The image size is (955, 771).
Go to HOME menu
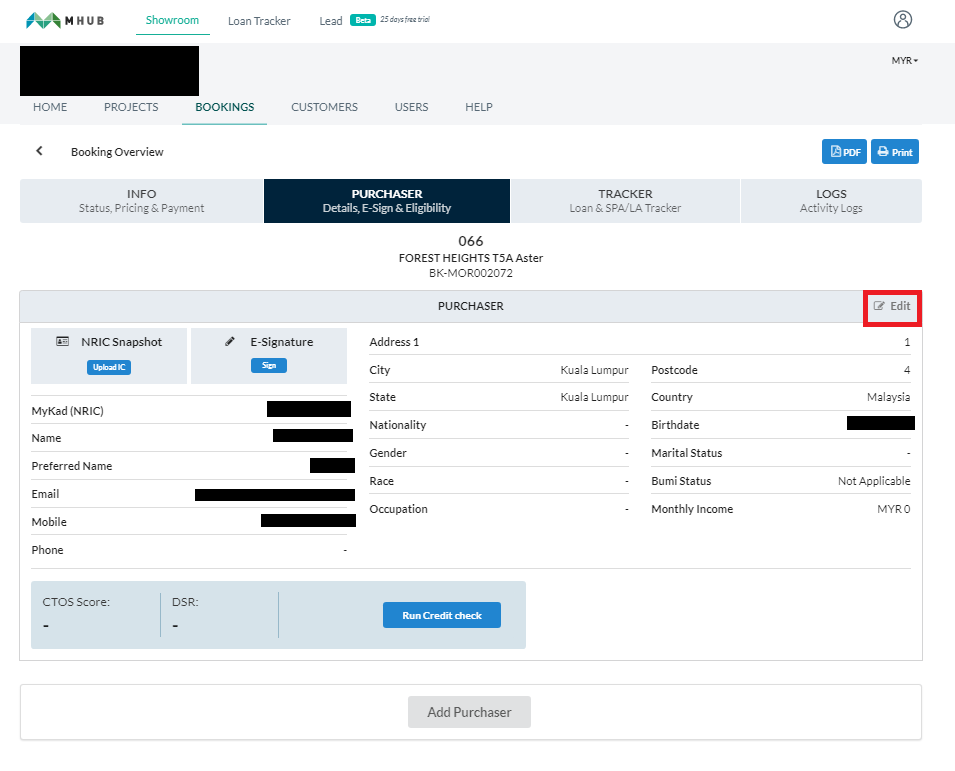tap(50, 107)
